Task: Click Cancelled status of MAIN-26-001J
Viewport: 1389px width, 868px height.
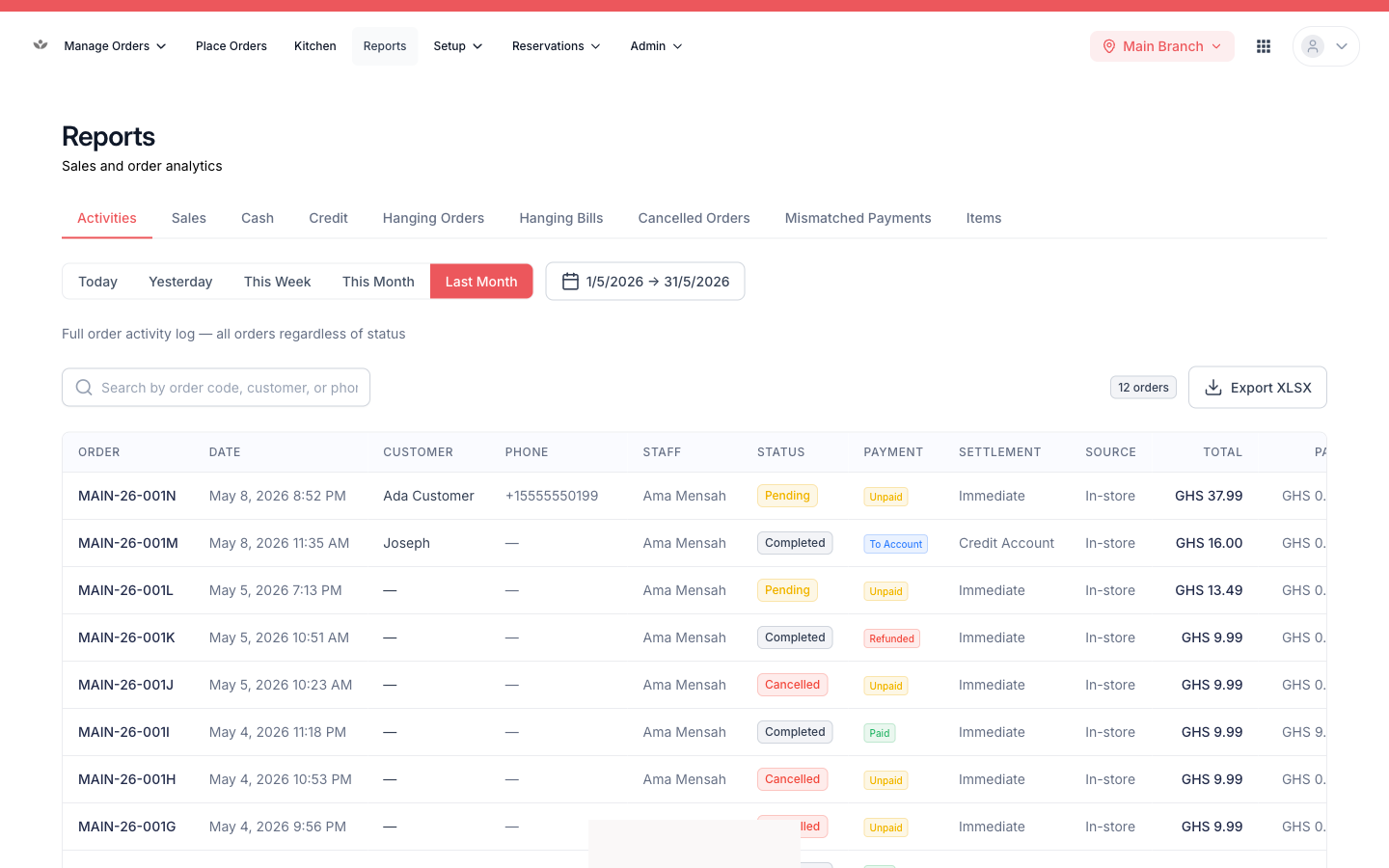Action: (792, 685)
